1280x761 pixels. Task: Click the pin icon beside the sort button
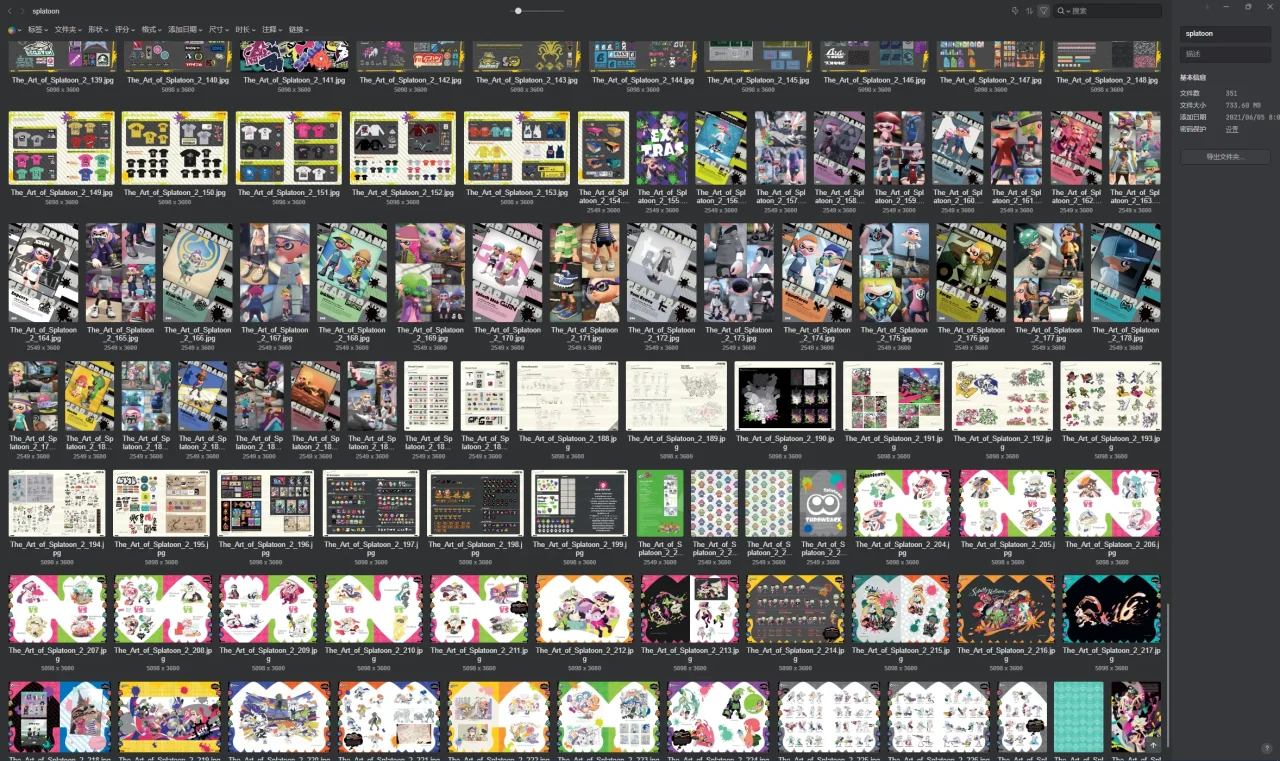pos(1015,11)
